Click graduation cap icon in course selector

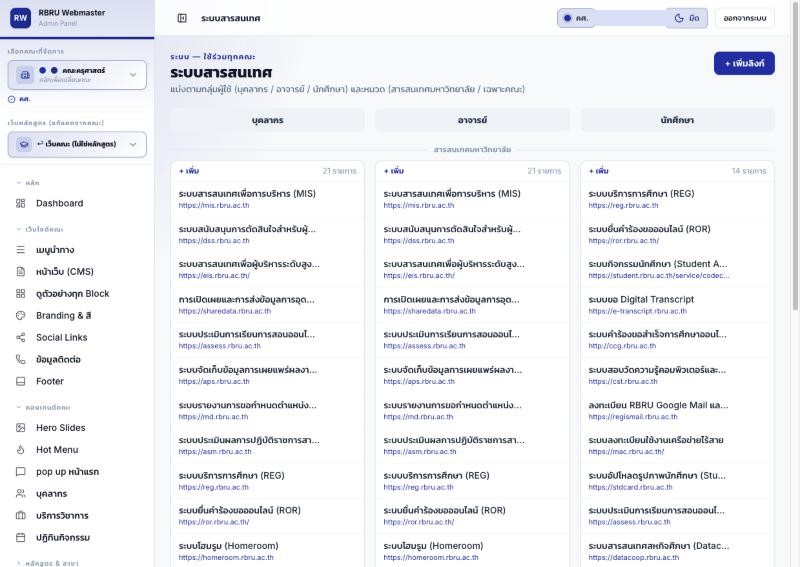pyautogui.click(x=24, y=144)
